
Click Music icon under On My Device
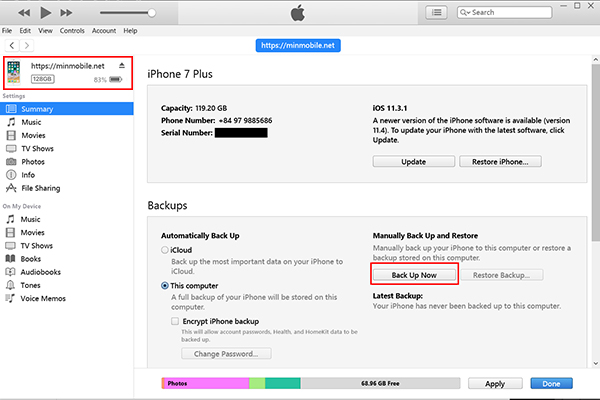click(11, 219)
